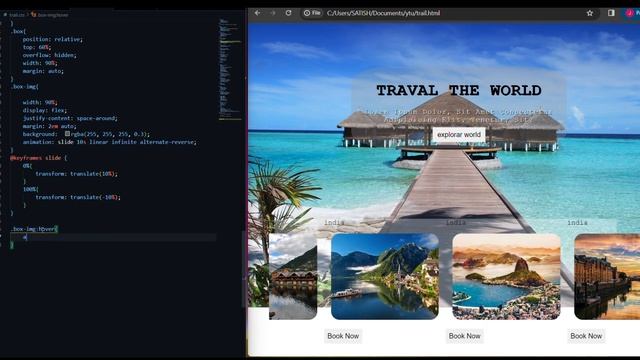Click the 'TRAVAL THE WORLD' heading
640x360 pixels.
(x=459, y=90)
